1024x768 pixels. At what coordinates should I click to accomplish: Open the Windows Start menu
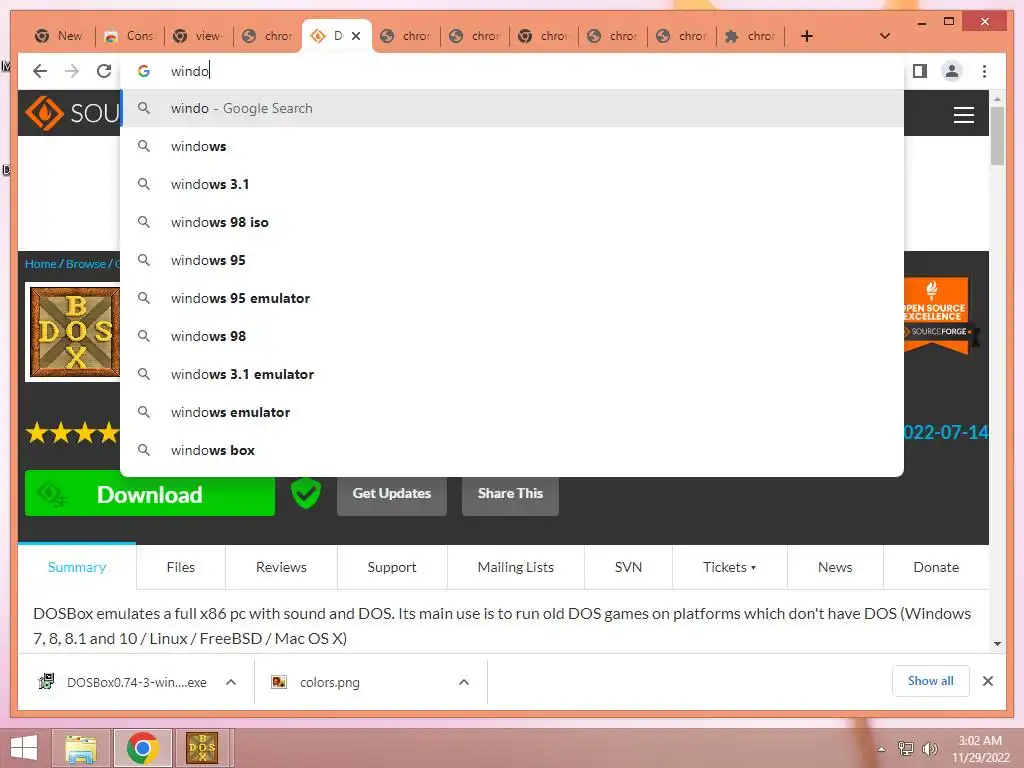24,748
